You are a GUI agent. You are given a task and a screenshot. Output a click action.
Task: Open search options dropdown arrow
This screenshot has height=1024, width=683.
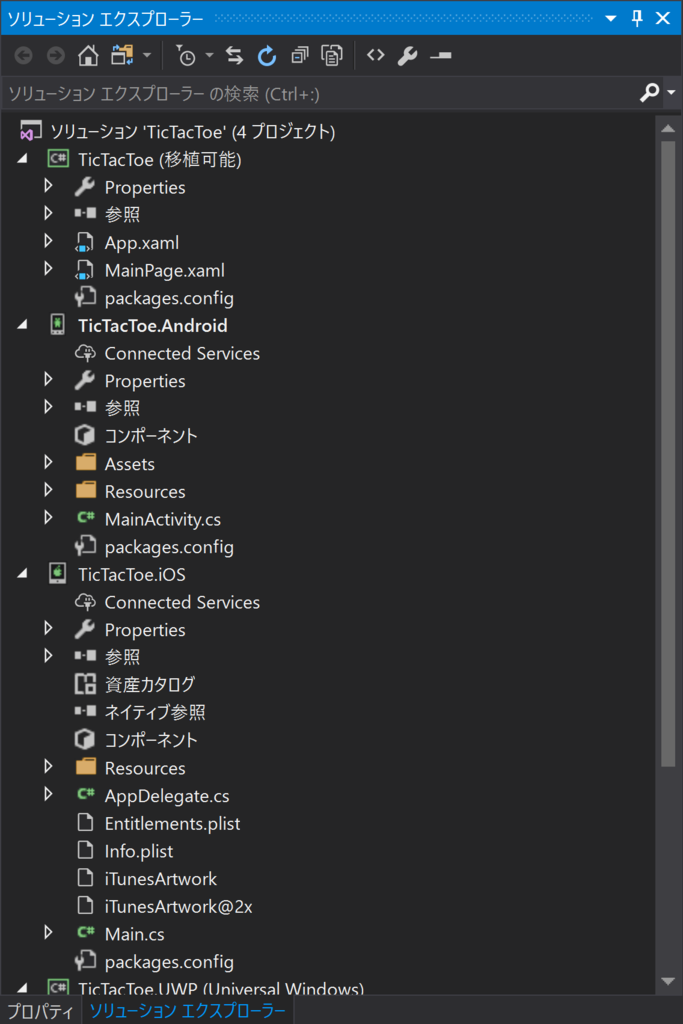point(671,93)
